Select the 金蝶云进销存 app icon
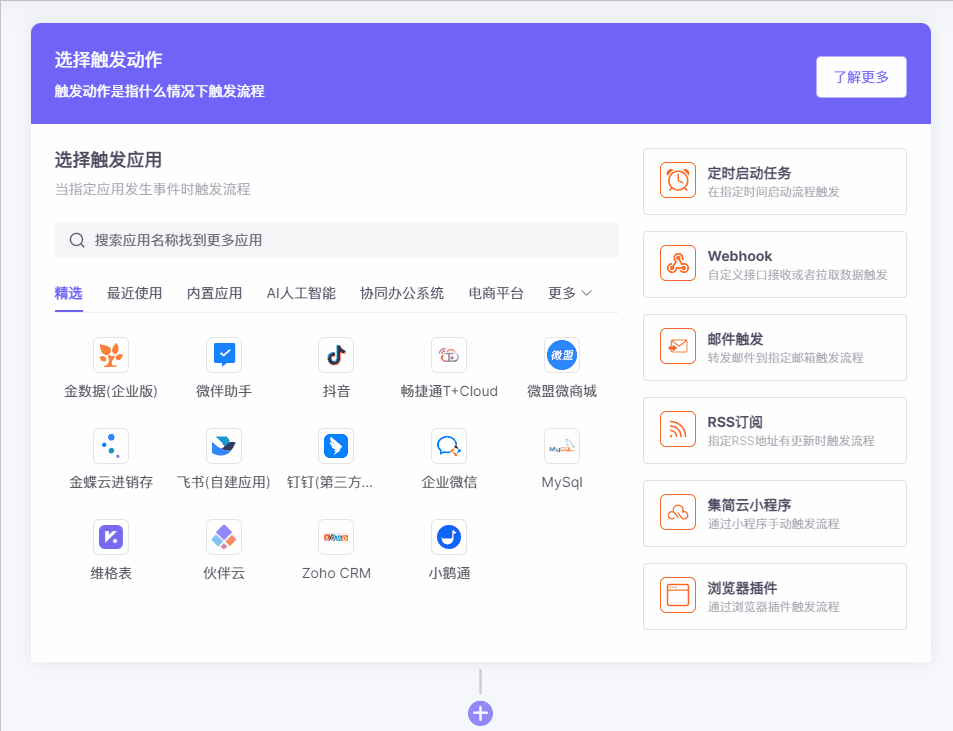 click(111, 446)
